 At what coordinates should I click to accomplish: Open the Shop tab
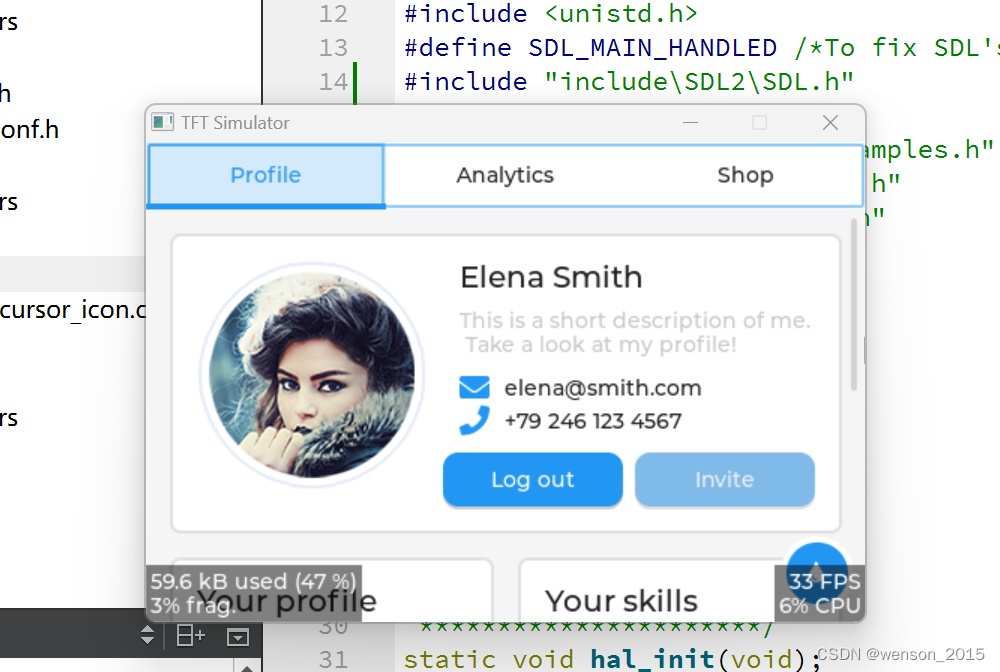[745, 175]
